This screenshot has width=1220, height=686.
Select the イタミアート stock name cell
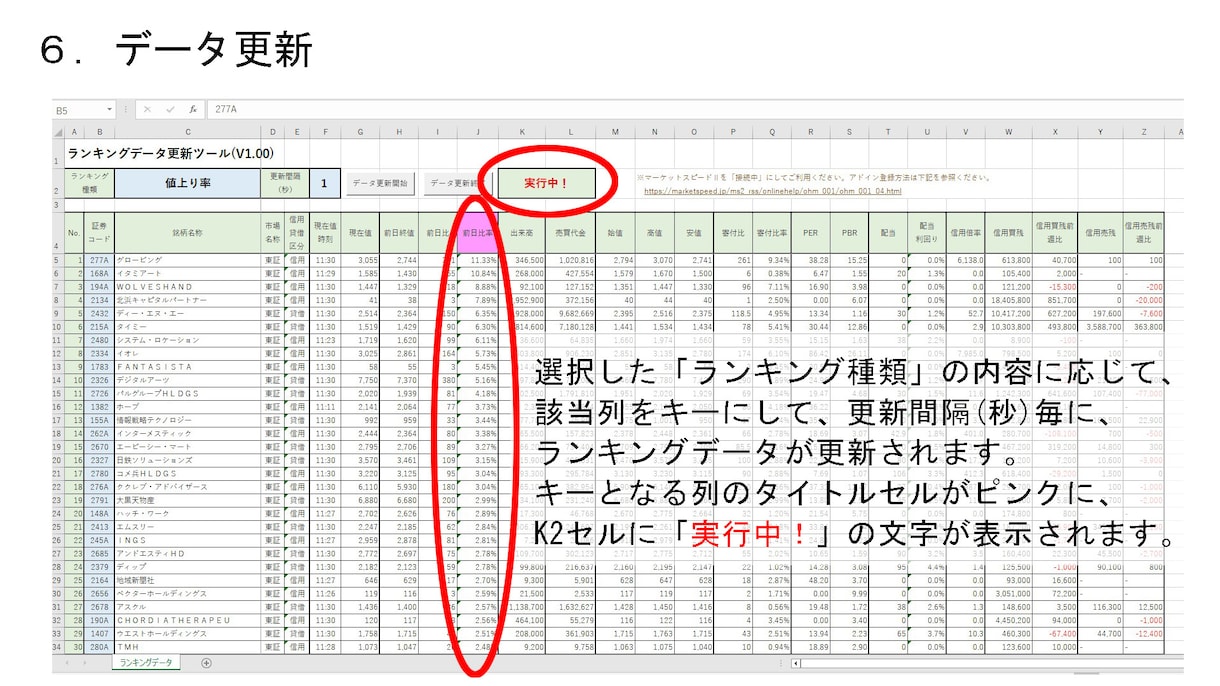click(188, 272)
